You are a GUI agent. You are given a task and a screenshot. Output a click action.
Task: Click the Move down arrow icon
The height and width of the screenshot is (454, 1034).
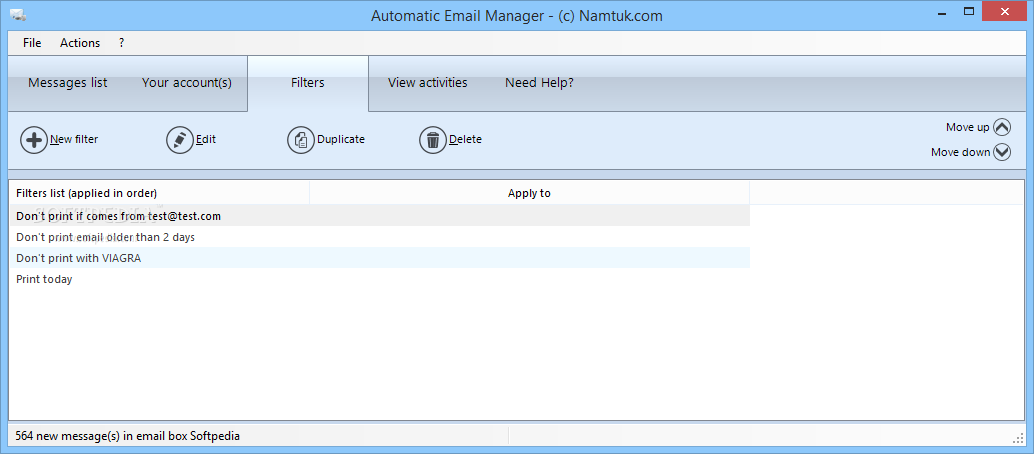(x=1002, y=152)
